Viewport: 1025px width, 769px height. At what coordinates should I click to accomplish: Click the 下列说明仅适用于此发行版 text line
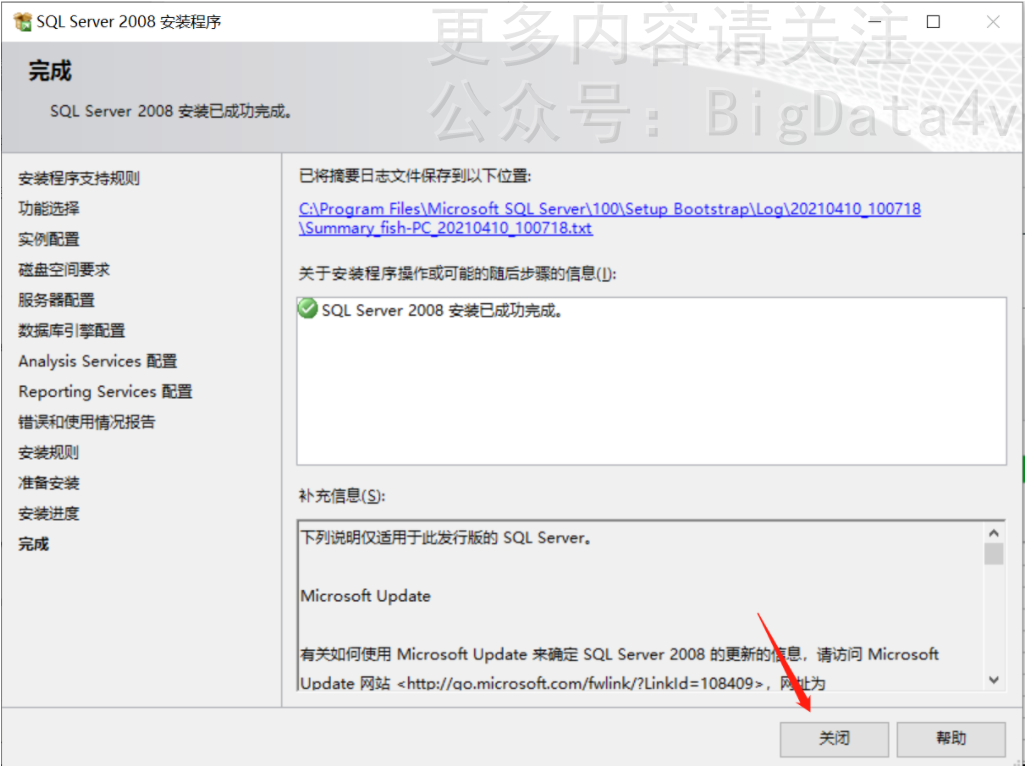447,538
